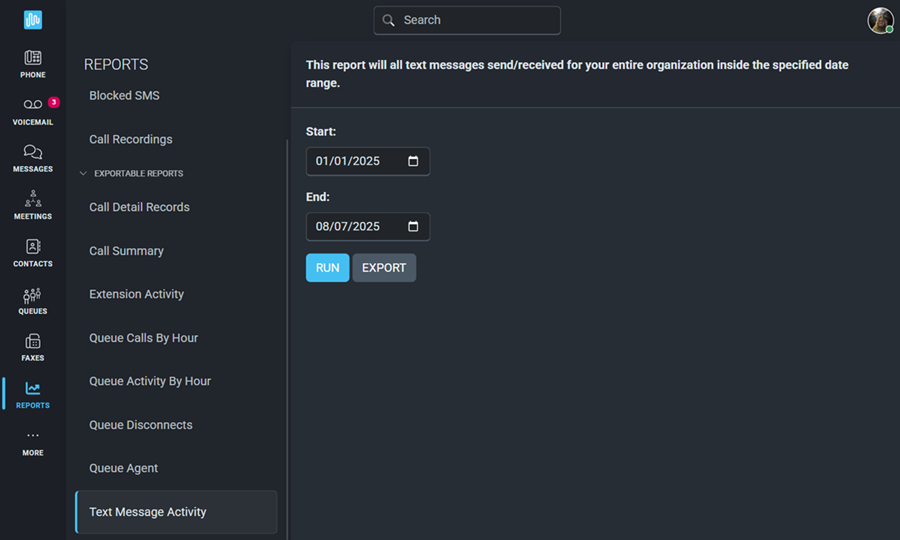Viewport: 900px width, 540px height.
Task: Open the Phone section icon
Action: [x=33, y=57]
